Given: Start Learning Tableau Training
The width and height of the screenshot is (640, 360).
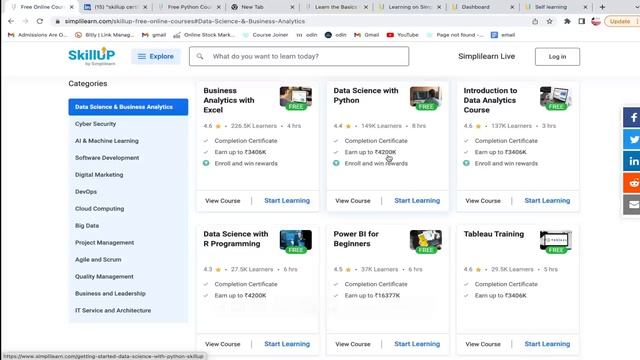Looking at the screenshot, I should (547, 344).
